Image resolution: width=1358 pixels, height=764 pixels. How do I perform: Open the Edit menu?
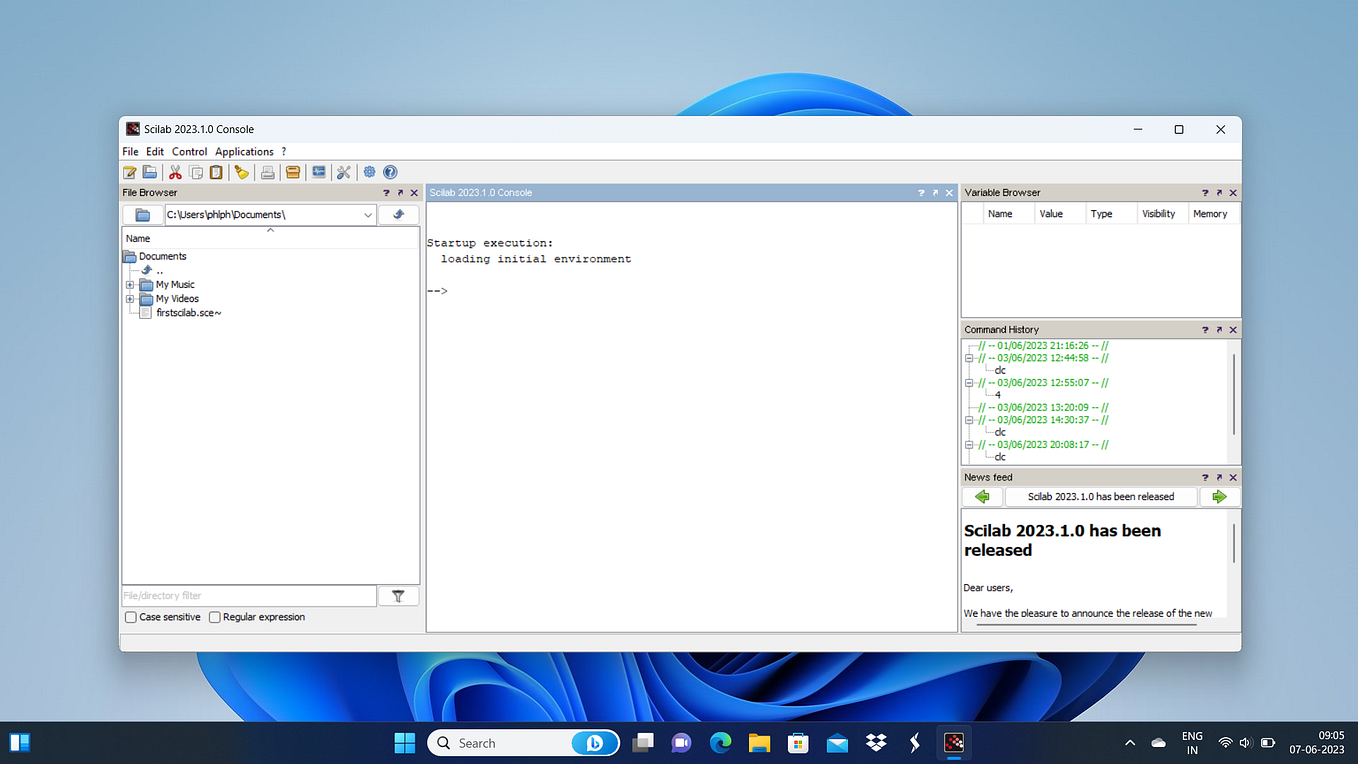[x=155, y=152]
